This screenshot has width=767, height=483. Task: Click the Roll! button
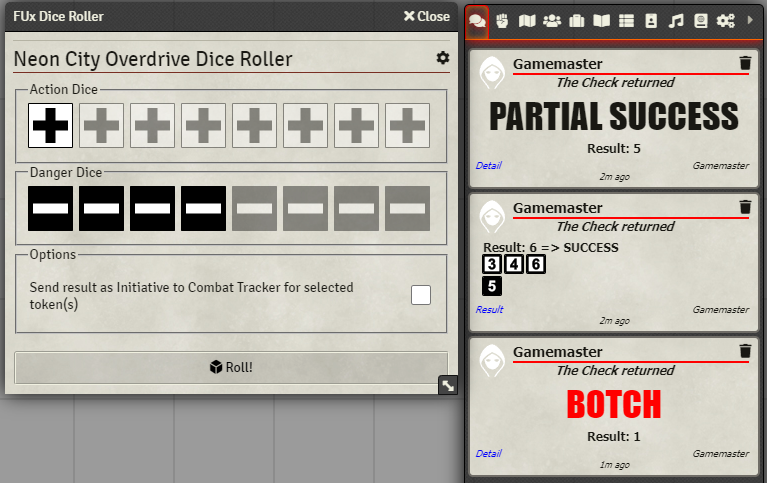[231, 367]
